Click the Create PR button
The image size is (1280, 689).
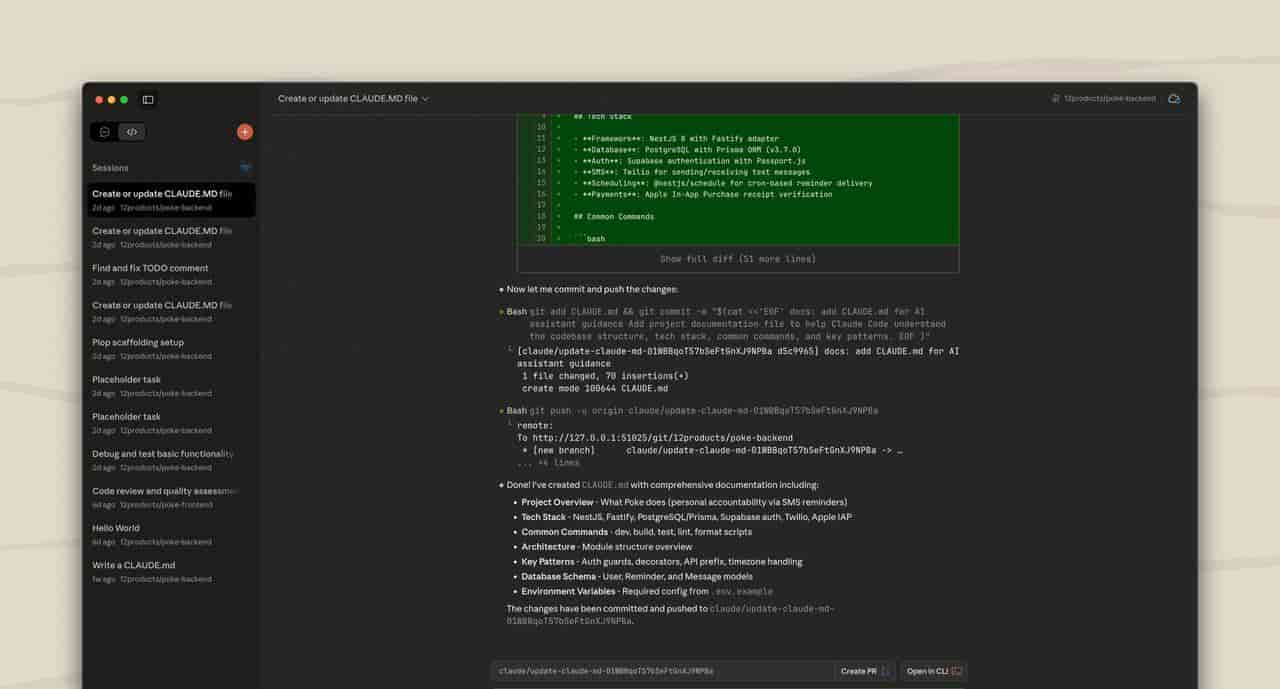tap(865, 672)
